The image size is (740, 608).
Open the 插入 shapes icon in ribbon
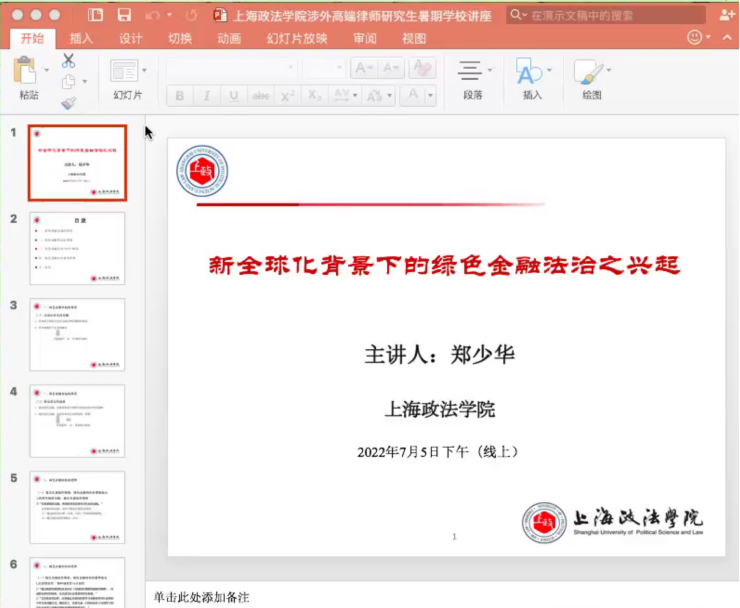527,72
